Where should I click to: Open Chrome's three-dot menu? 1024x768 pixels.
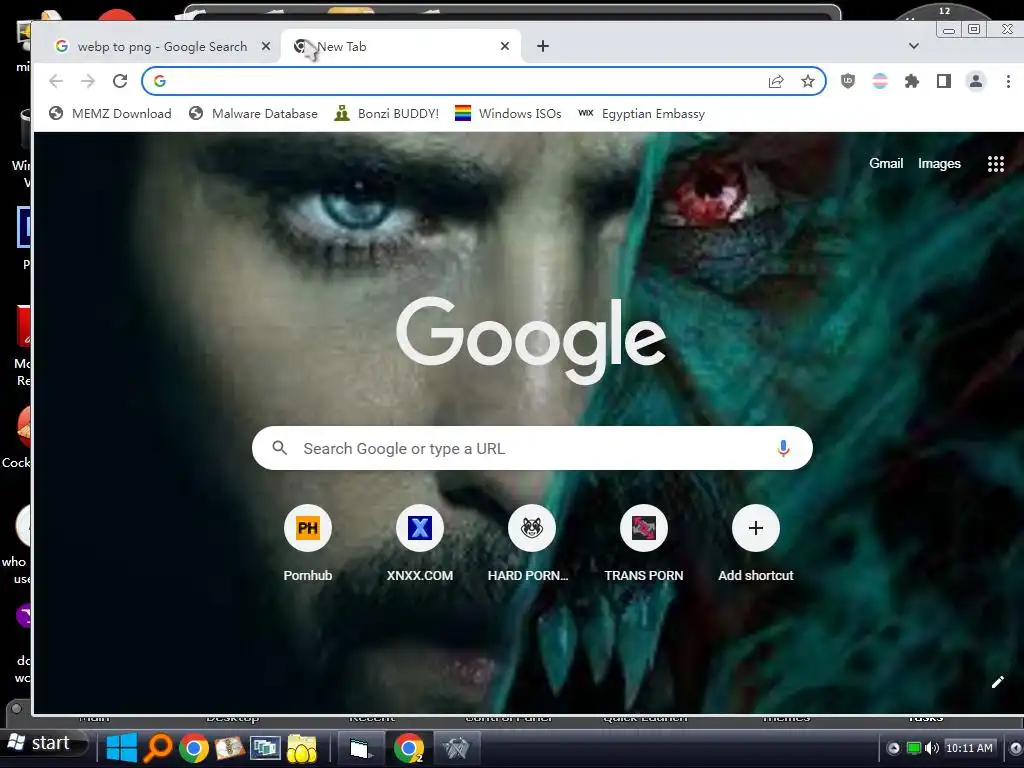1008,81
